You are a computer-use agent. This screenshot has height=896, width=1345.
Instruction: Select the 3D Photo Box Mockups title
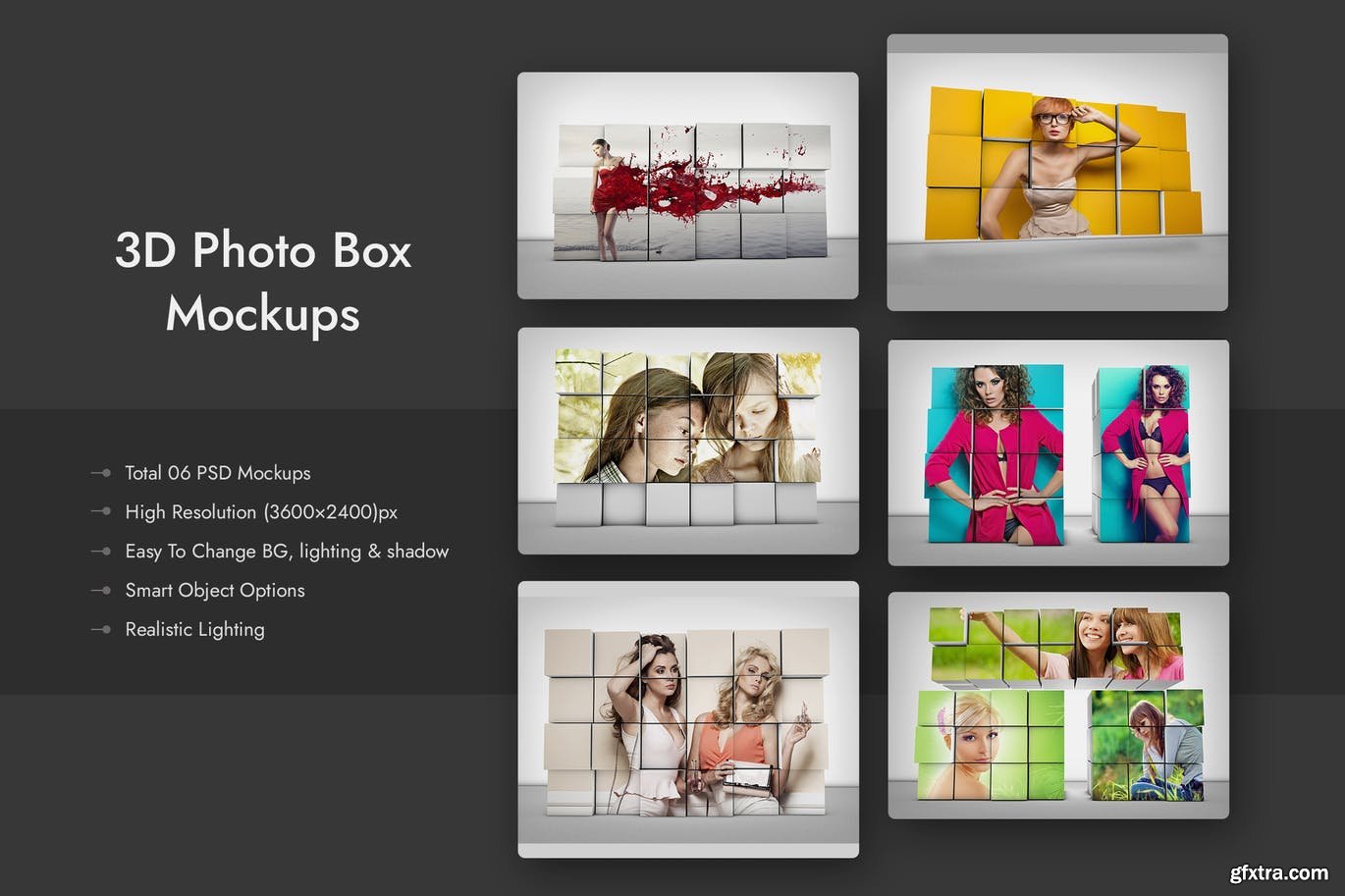pyautogui.click(x=263, y=282)
